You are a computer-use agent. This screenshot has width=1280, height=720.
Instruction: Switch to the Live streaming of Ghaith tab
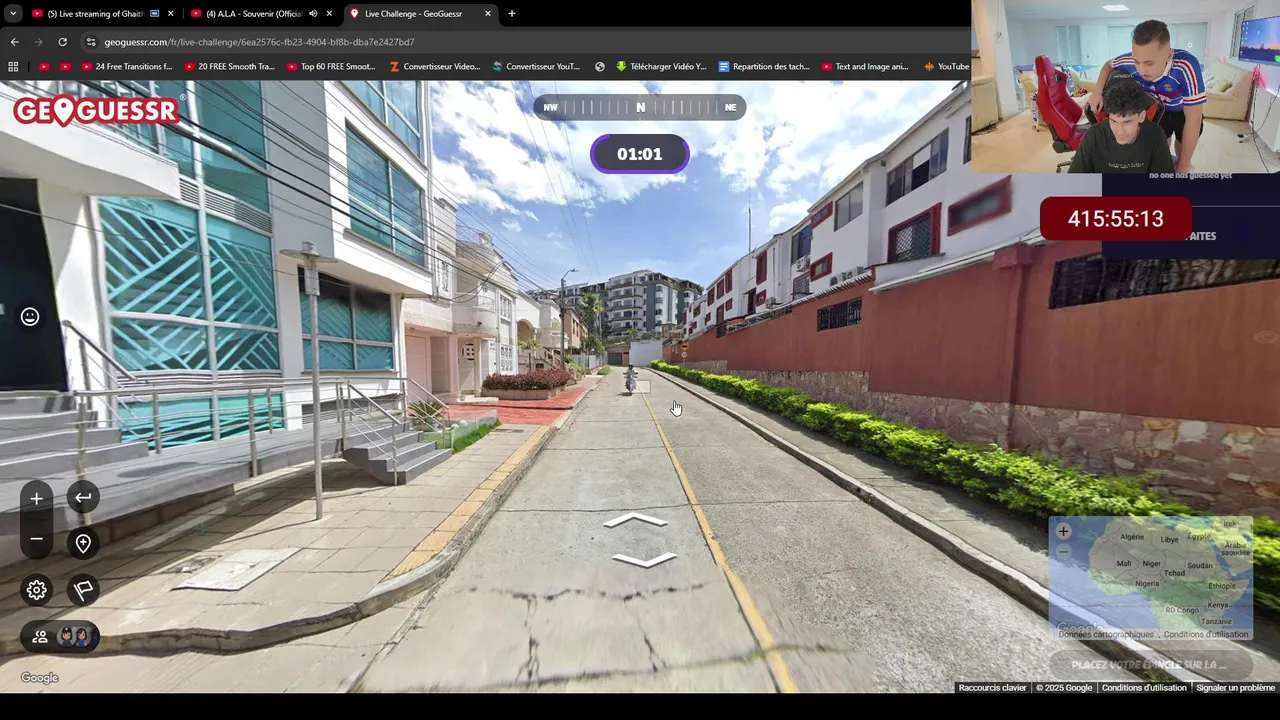[103, 14]
